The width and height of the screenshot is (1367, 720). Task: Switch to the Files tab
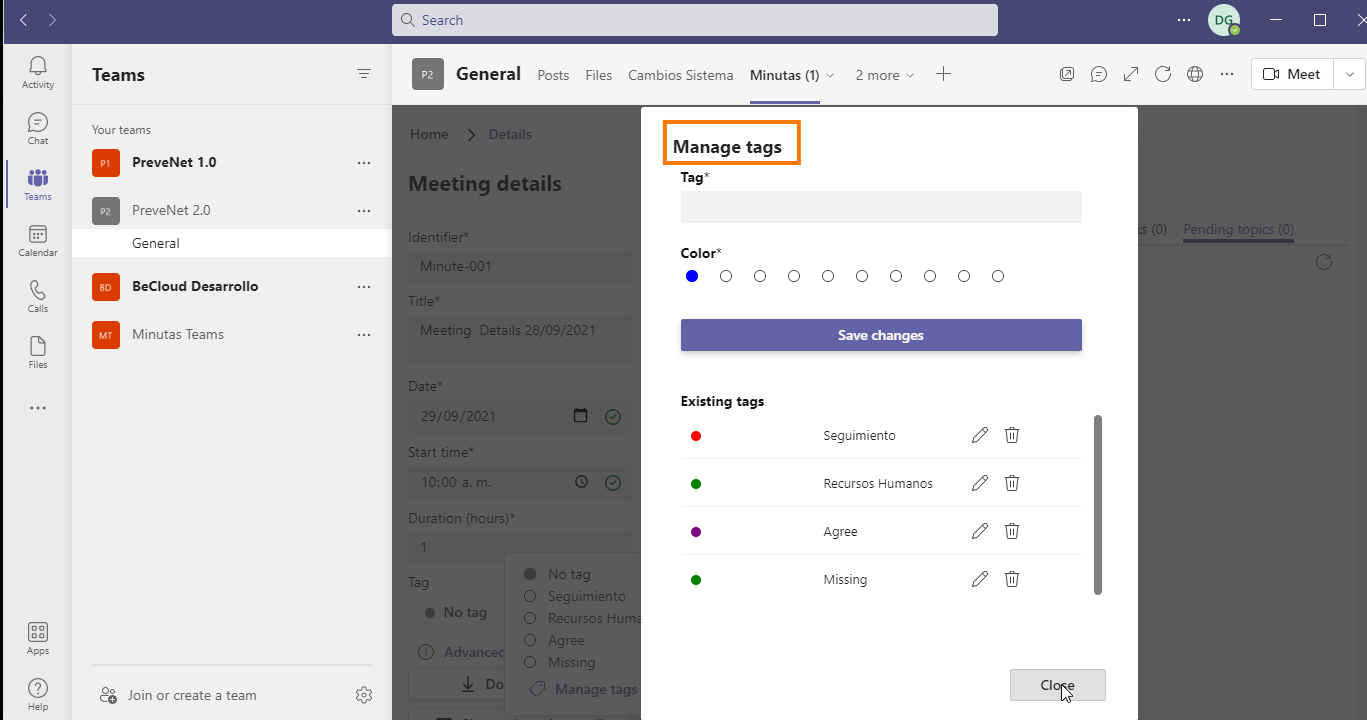pyautogui.click(x=599, y=75)
